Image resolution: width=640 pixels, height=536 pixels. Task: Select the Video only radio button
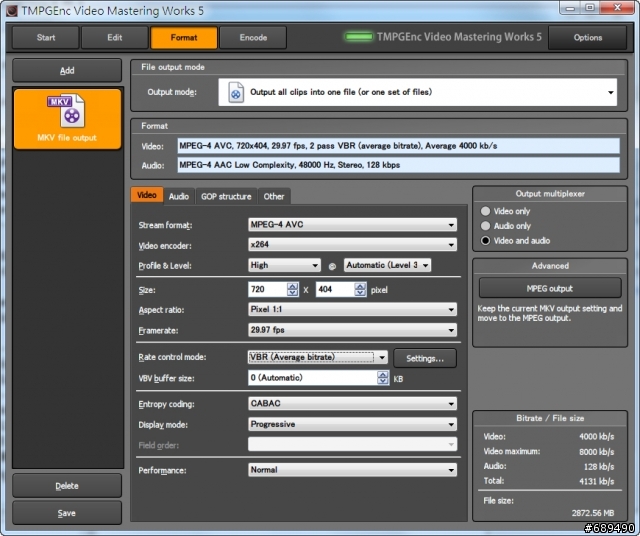pyautogui.click(x=487, y=211)
